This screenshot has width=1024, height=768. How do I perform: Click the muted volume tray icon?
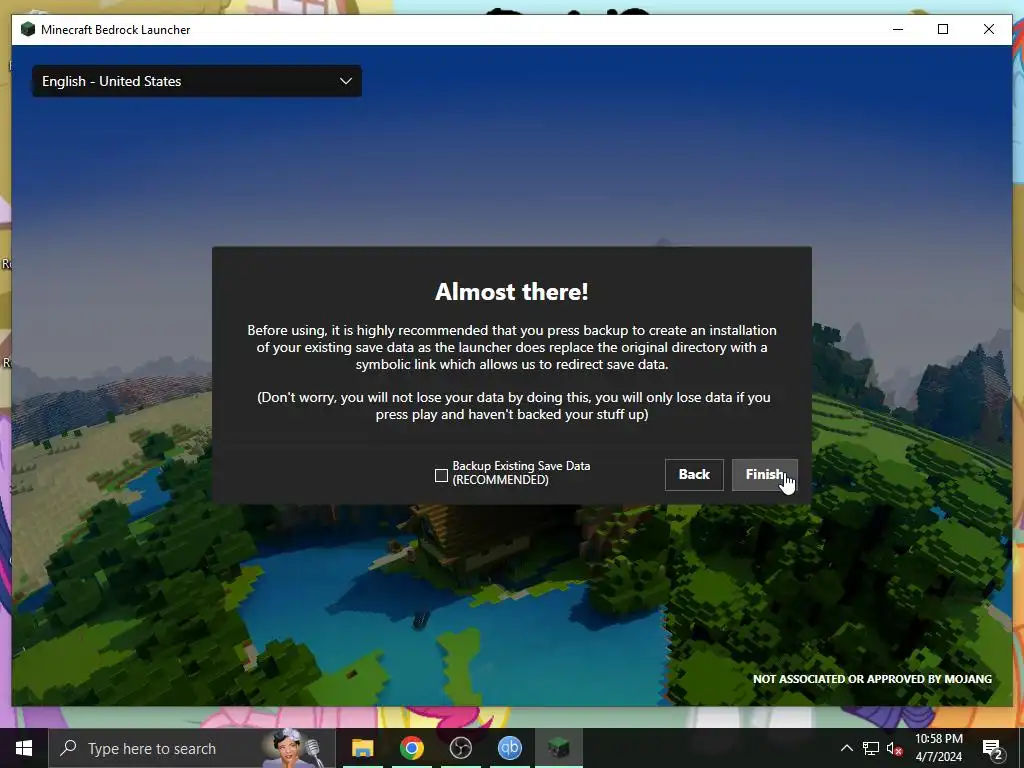pyautogui.click(x=894, y=748)
